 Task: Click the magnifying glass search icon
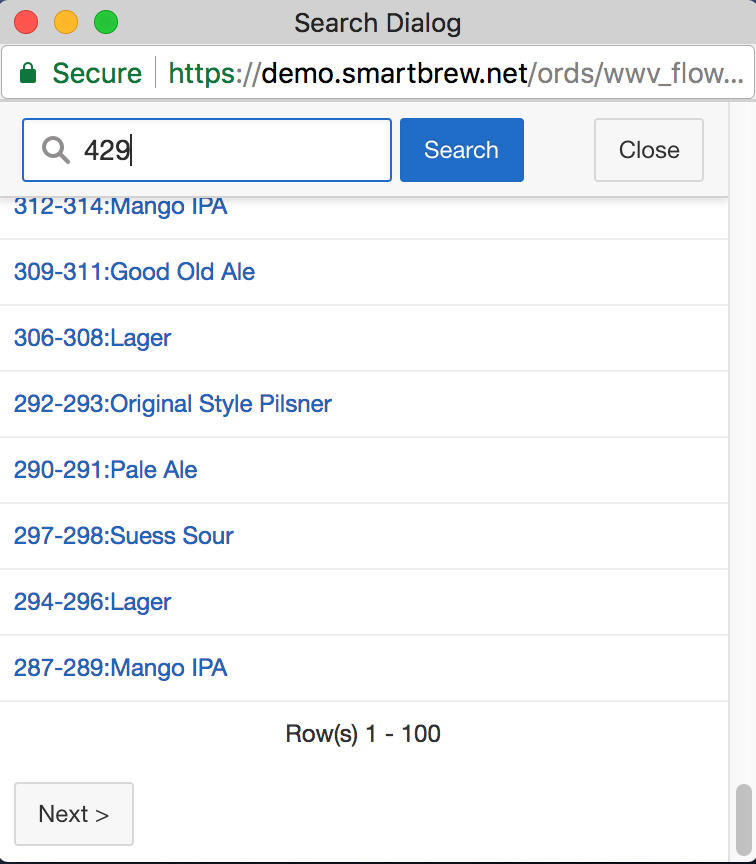[55, 150]
